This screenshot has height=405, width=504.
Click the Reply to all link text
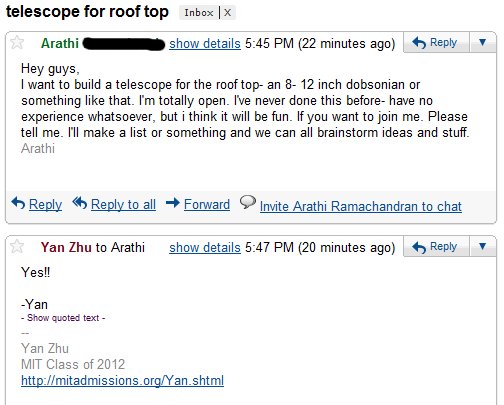pyautogui.click(x=123, y=204)
